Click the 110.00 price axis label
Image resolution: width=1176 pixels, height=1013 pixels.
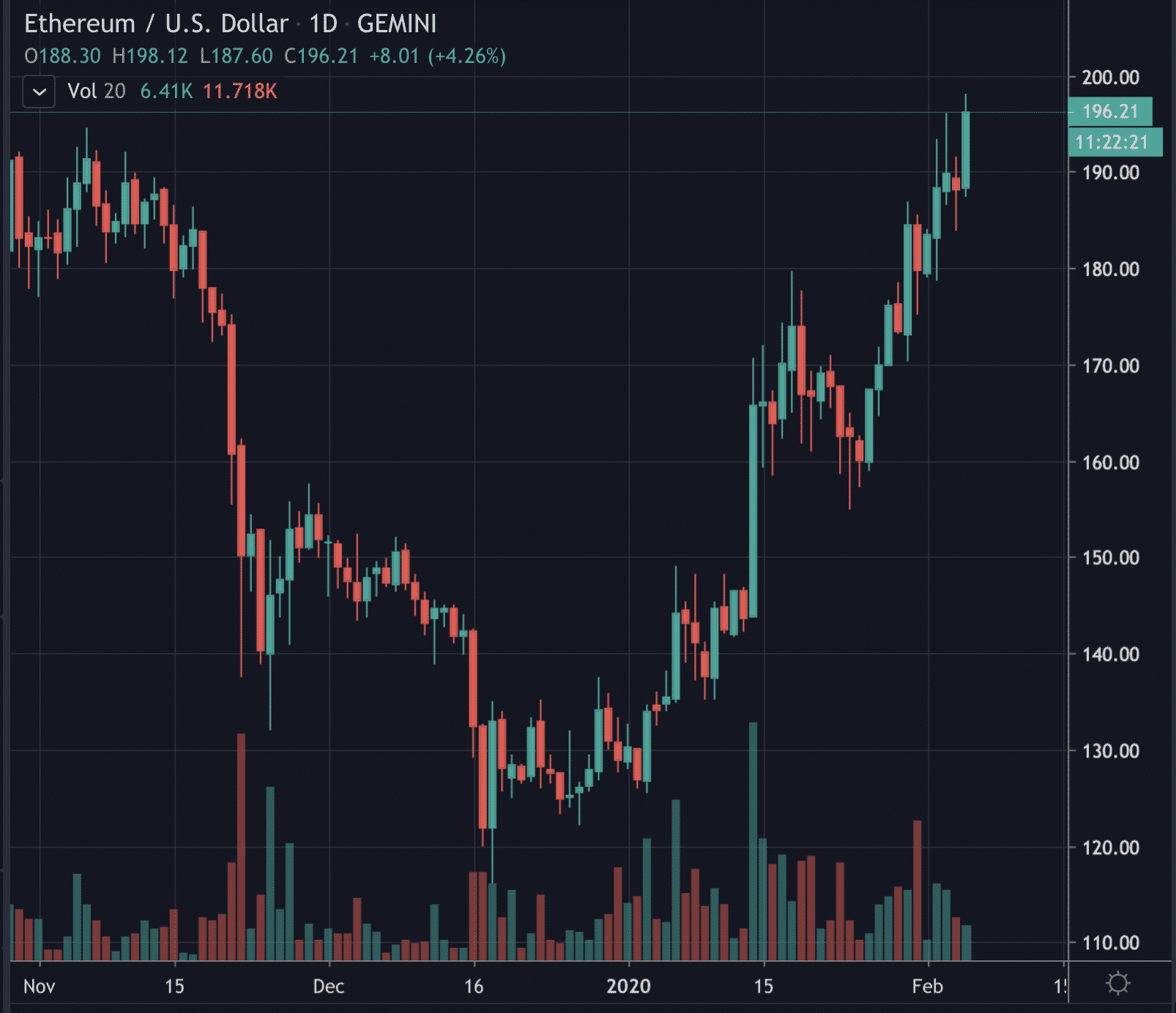click(1110, 943)
